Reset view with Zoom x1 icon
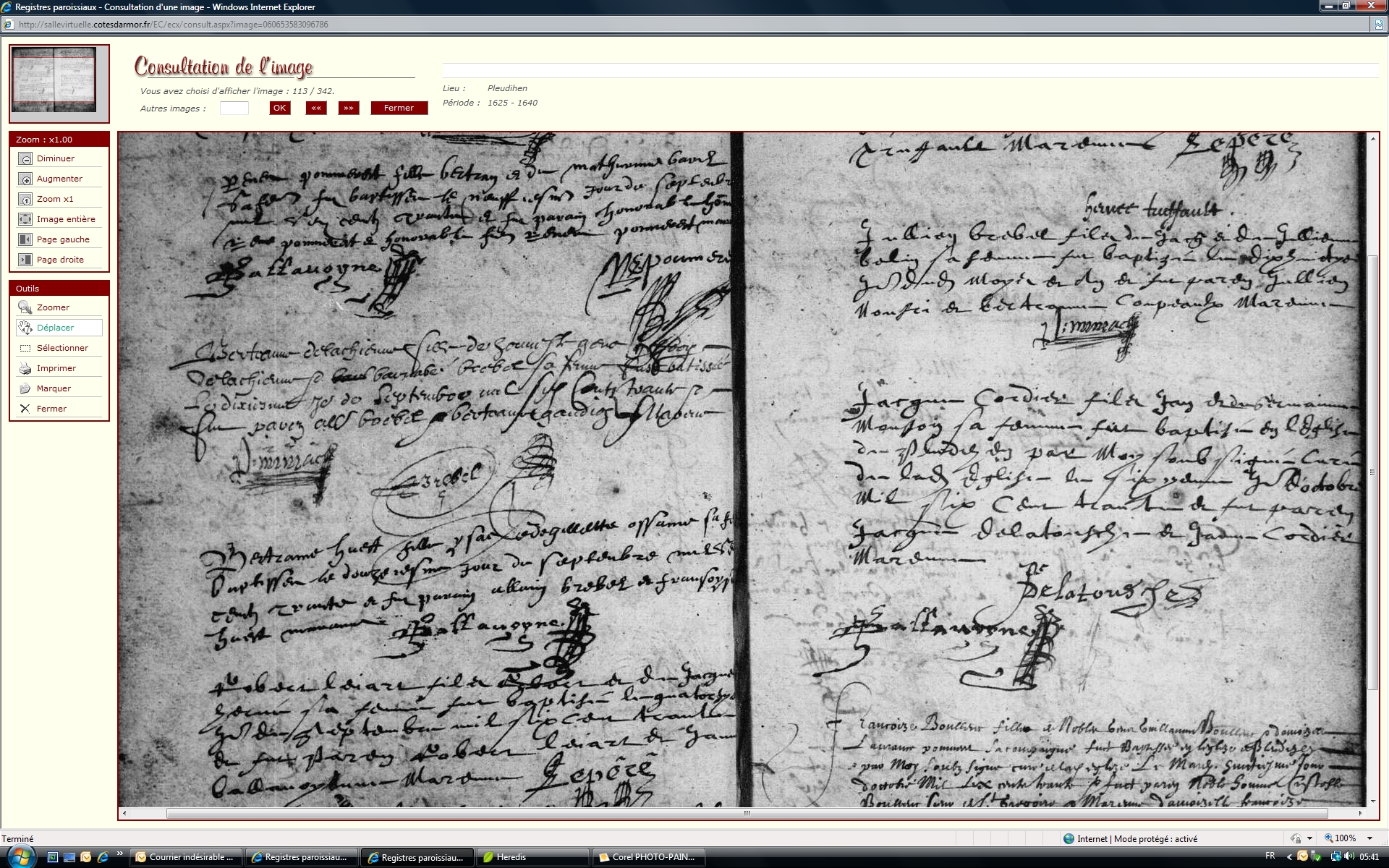The height and width of the screenshot is (868, 1389). [x=25, y=200]
